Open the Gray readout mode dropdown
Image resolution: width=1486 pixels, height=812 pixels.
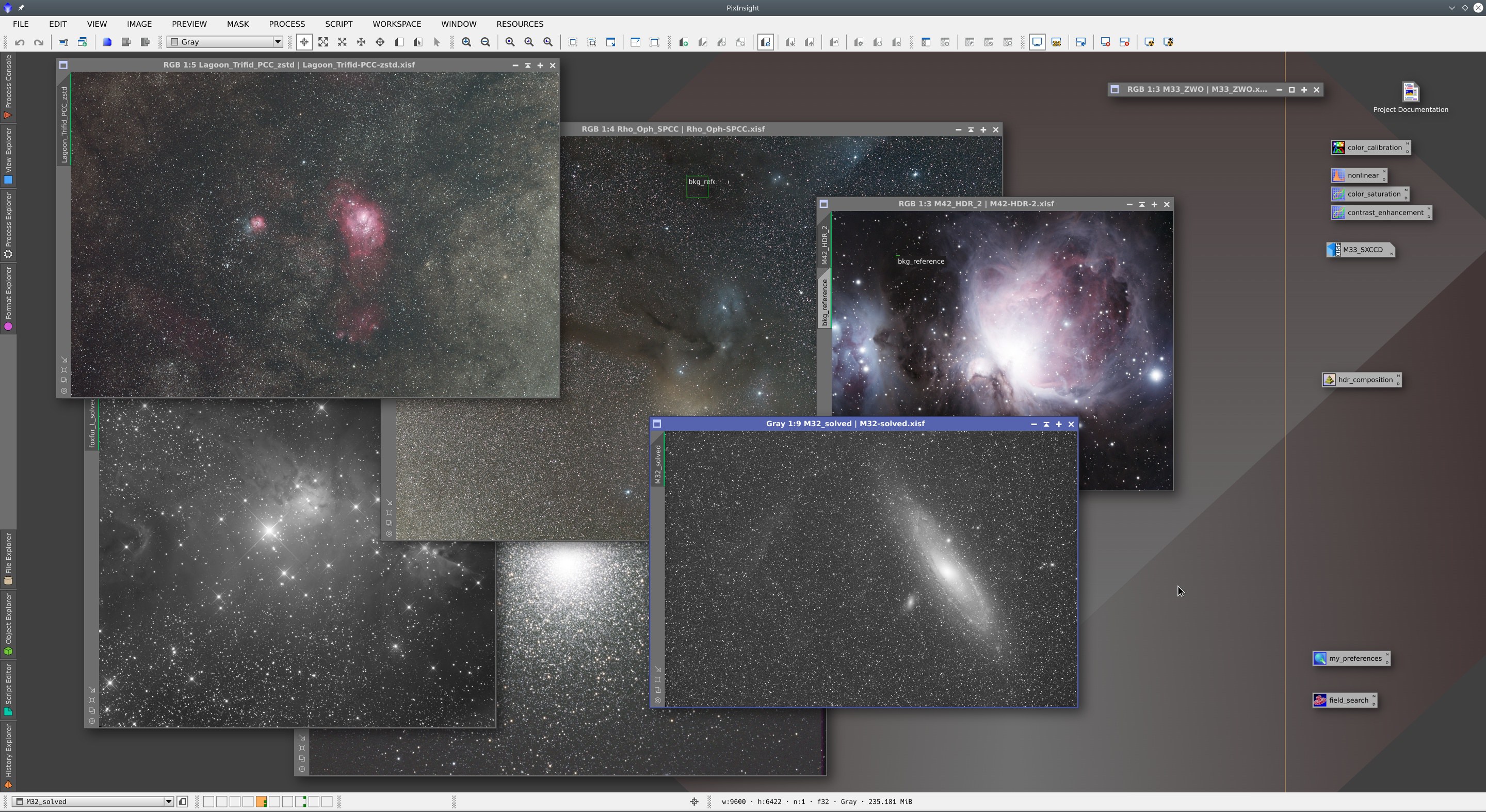278,41
